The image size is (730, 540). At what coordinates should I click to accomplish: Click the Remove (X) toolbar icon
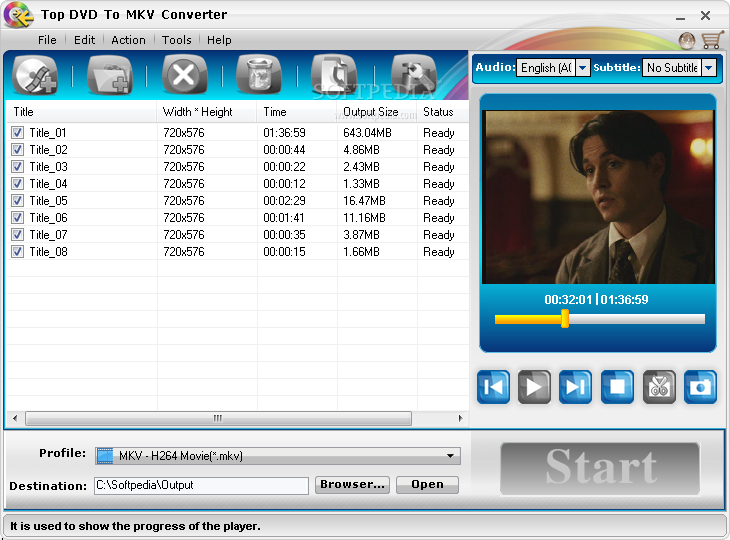click(184, 75)
